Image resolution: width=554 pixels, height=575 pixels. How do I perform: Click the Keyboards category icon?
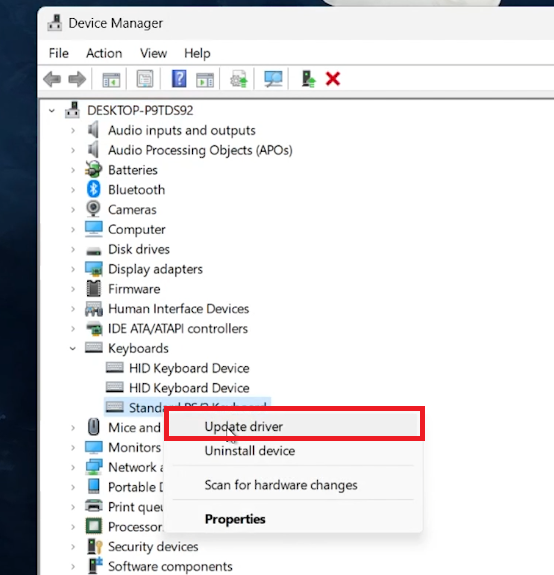[94, 348]
